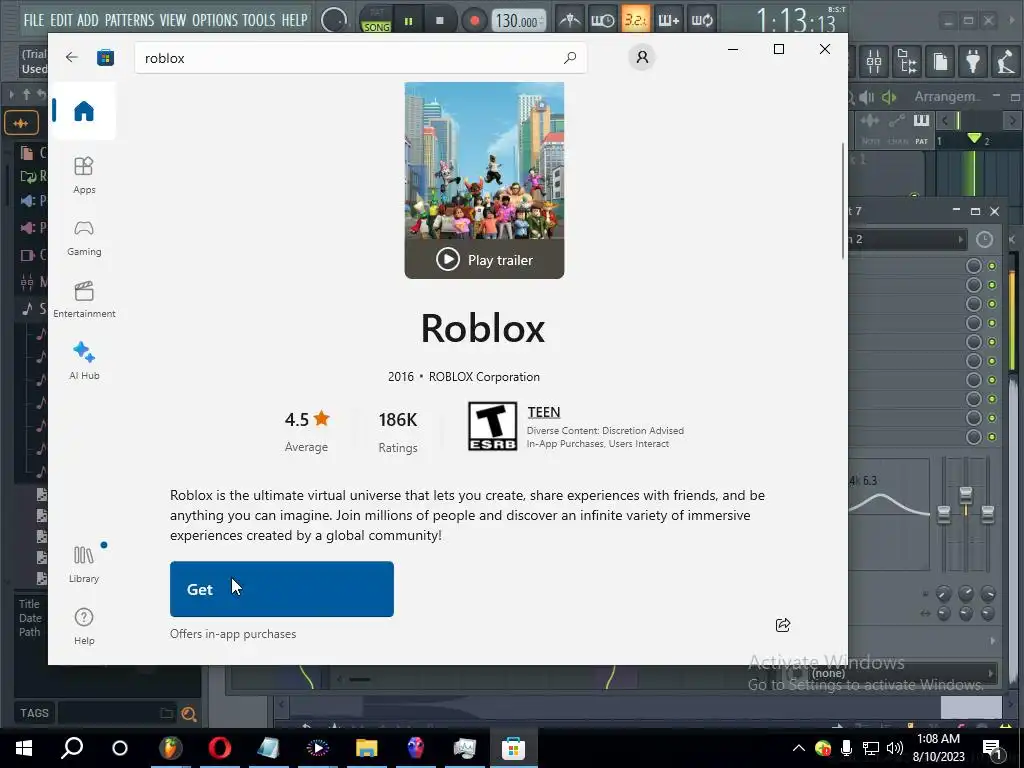Open the OPTIONS menu

[215, 20]
